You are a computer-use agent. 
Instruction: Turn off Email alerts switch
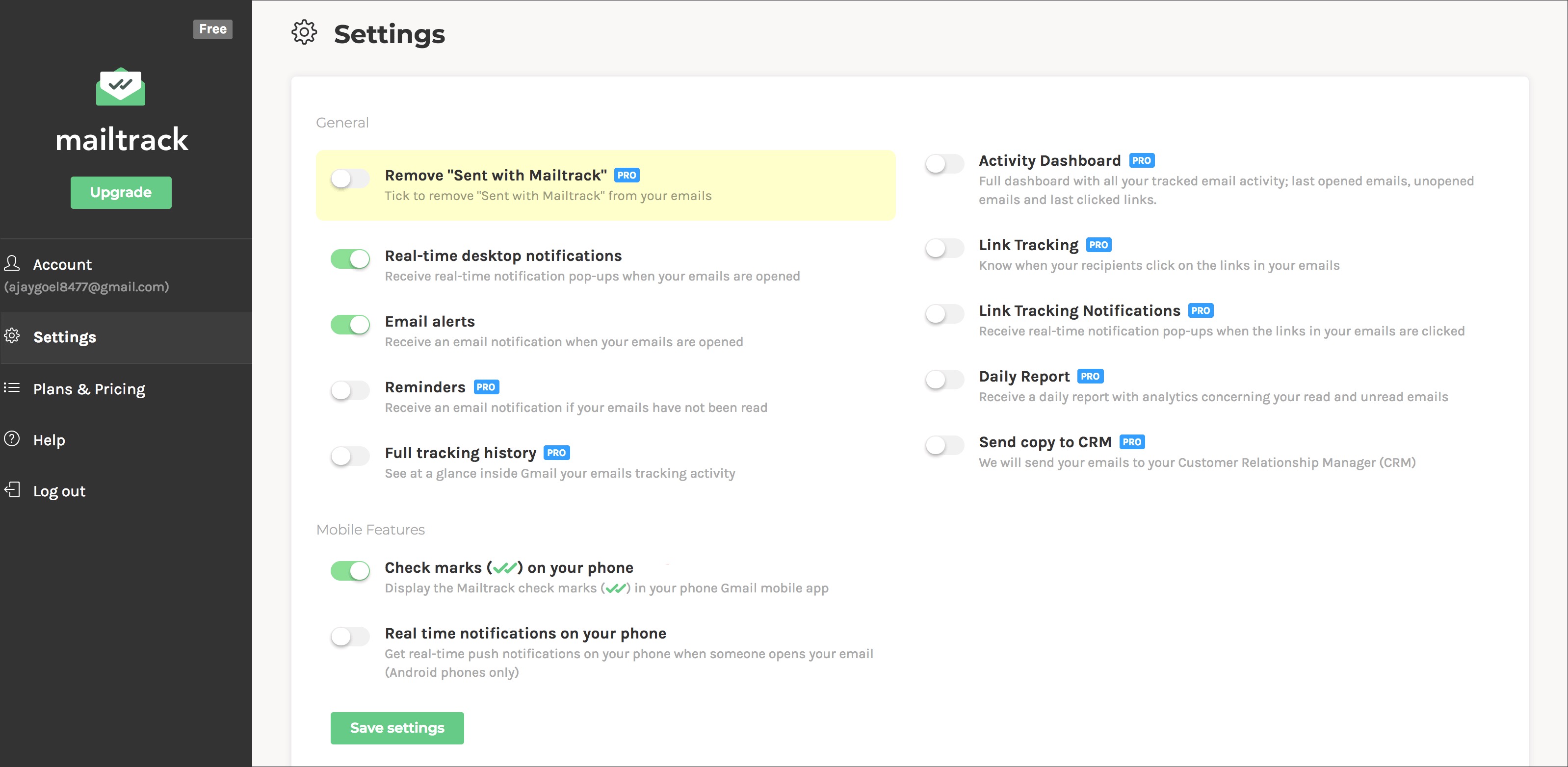click(x=350, y=325)
